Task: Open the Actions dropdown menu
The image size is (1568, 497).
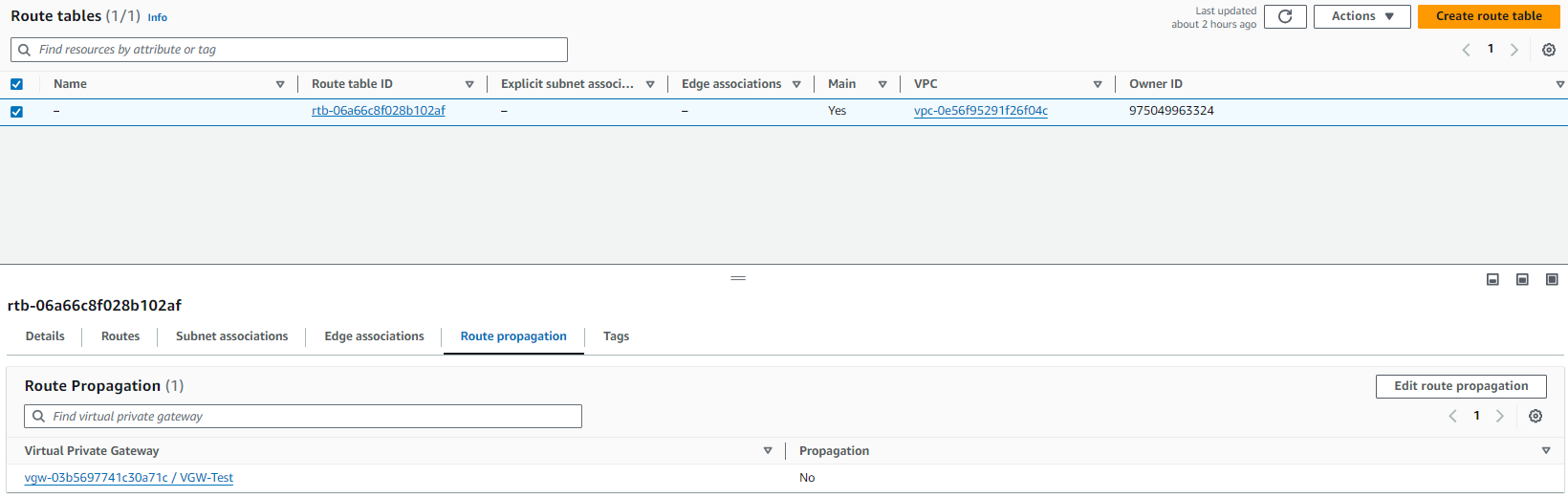Action: pos(1361,16)
